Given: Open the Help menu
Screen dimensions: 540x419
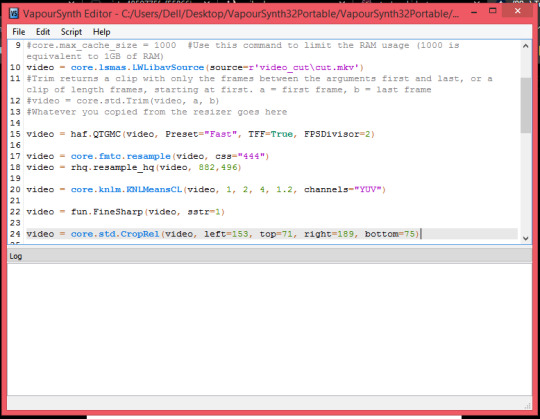Looking at the screenshot, I should click(102, 32).
